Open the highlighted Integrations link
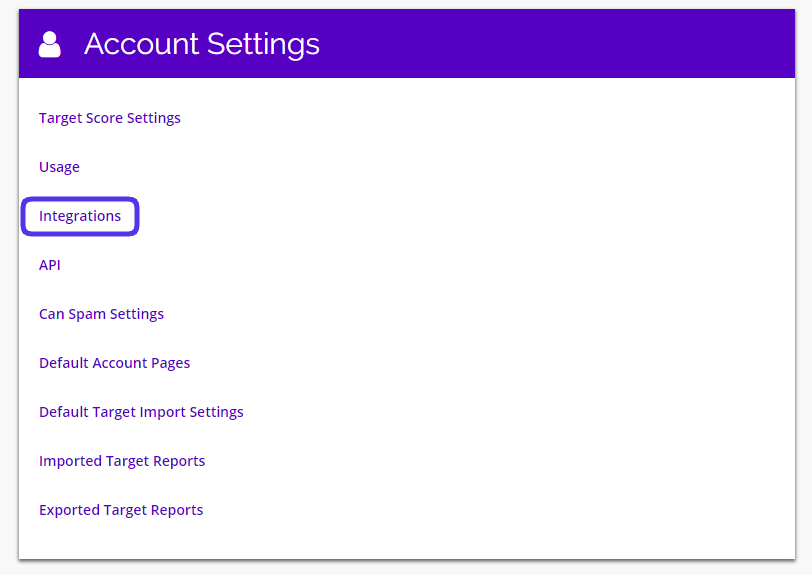This screenshot has height=575, width=812. [x=80, y=216]
